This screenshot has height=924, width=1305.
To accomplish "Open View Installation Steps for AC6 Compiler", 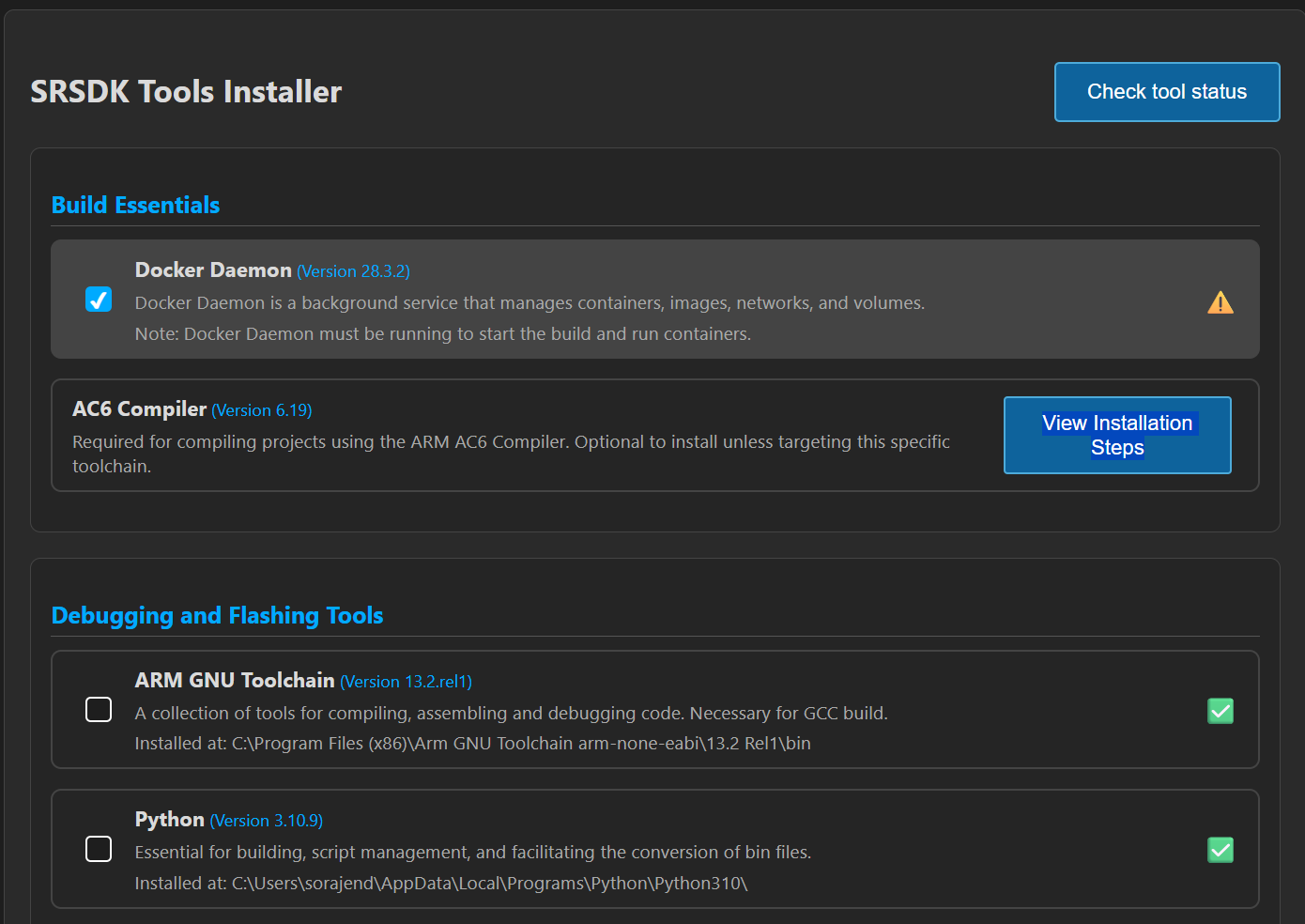I will pos(1116,435).
